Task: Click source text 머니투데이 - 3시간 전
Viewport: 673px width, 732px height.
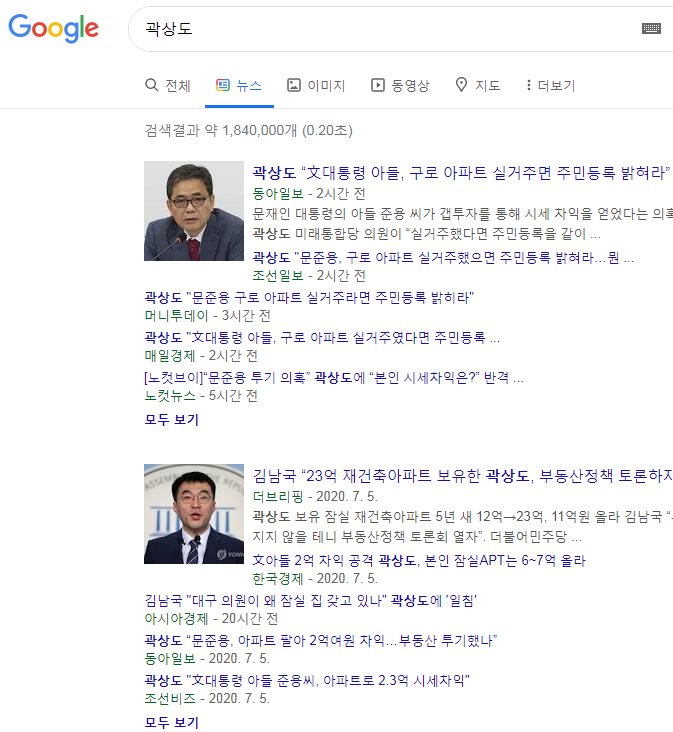Action: point(207,316)
